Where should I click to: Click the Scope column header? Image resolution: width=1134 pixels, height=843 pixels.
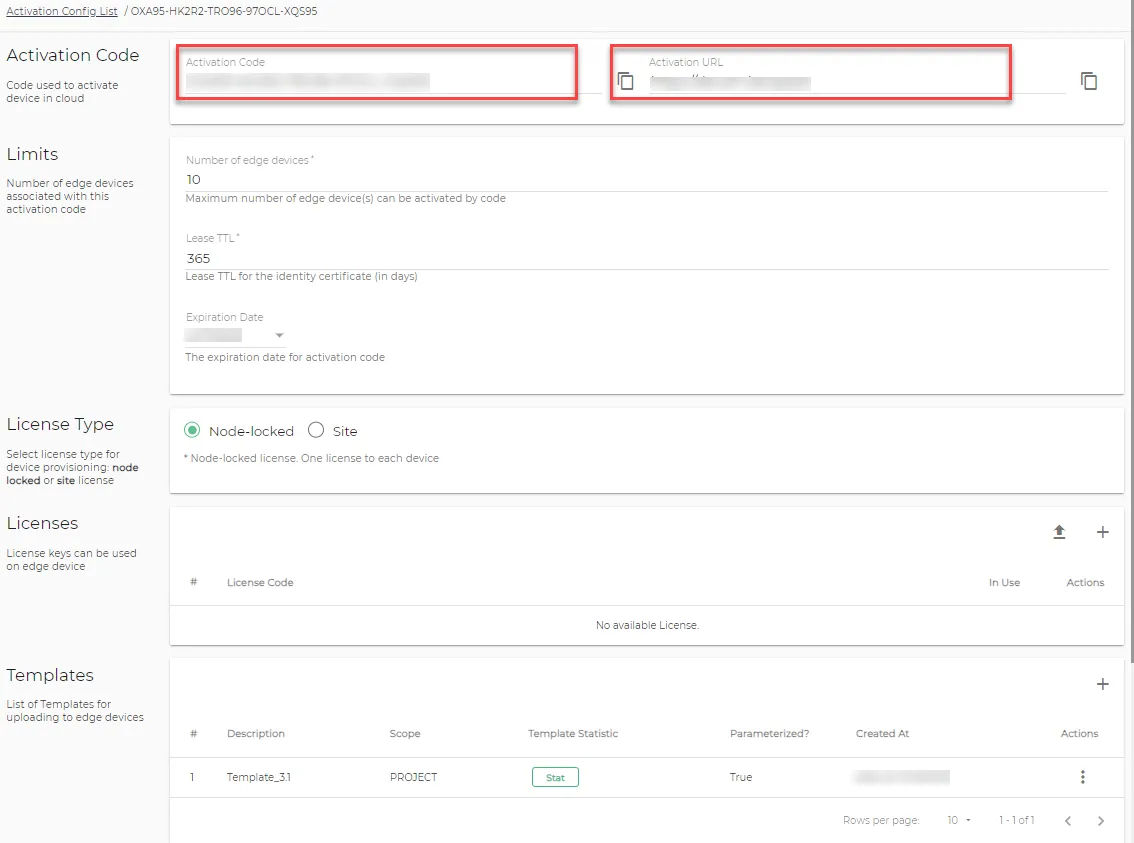tap(405, 734)
